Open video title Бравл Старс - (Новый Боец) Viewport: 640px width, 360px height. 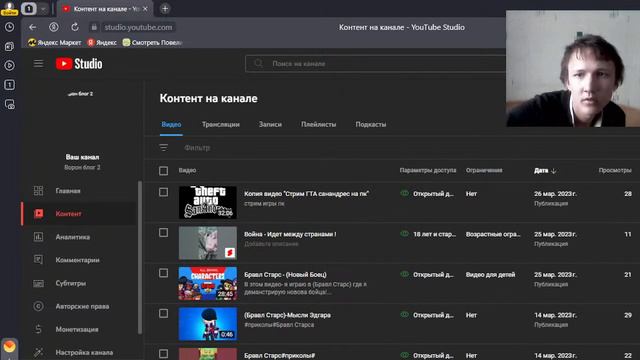[x=285, y=275]
